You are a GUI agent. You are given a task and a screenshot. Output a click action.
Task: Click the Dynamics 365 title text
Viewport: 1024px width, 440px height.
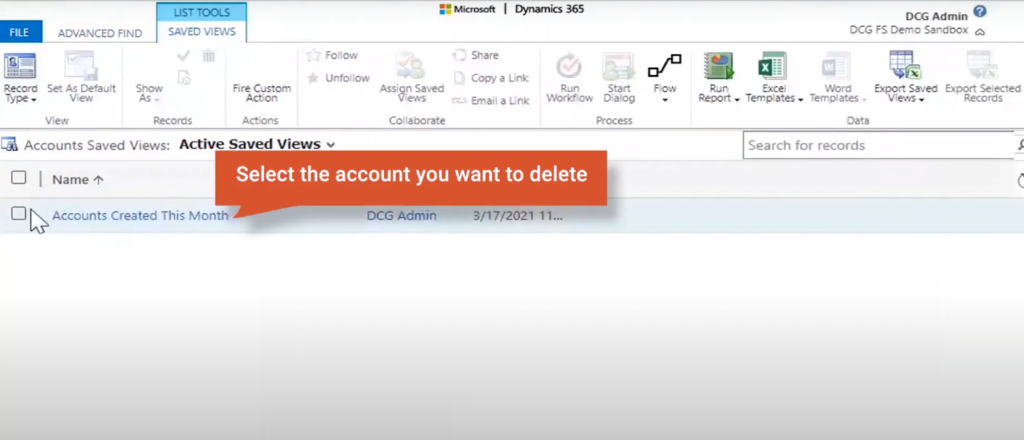[549, 9]
